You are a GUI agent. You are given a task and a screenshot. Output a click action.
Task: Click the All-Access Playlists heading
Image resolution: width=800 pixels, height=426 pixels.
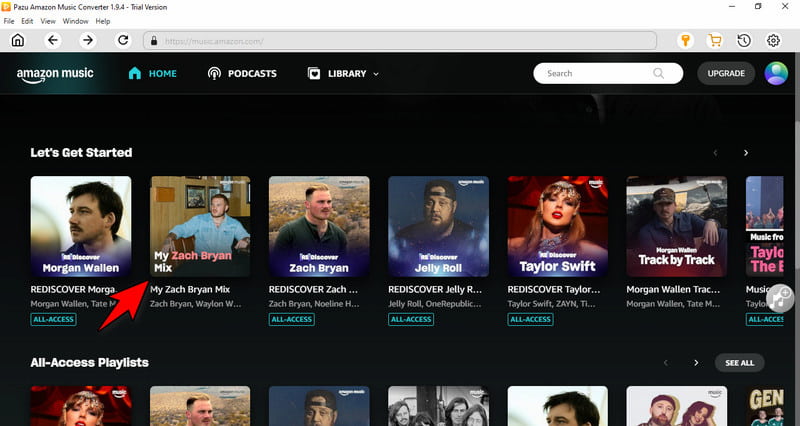89,363
